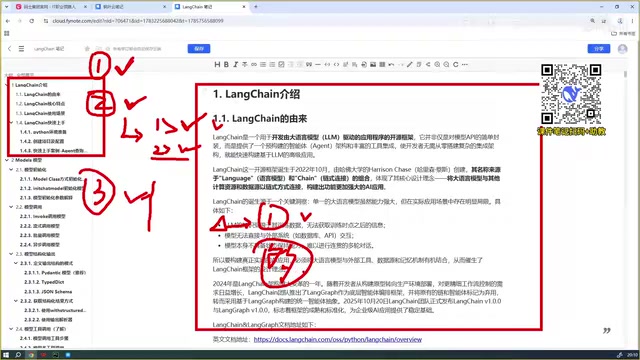Switch to the first browser tab
Viewport: 640px width, 360px height.
[x=51, y=7]
